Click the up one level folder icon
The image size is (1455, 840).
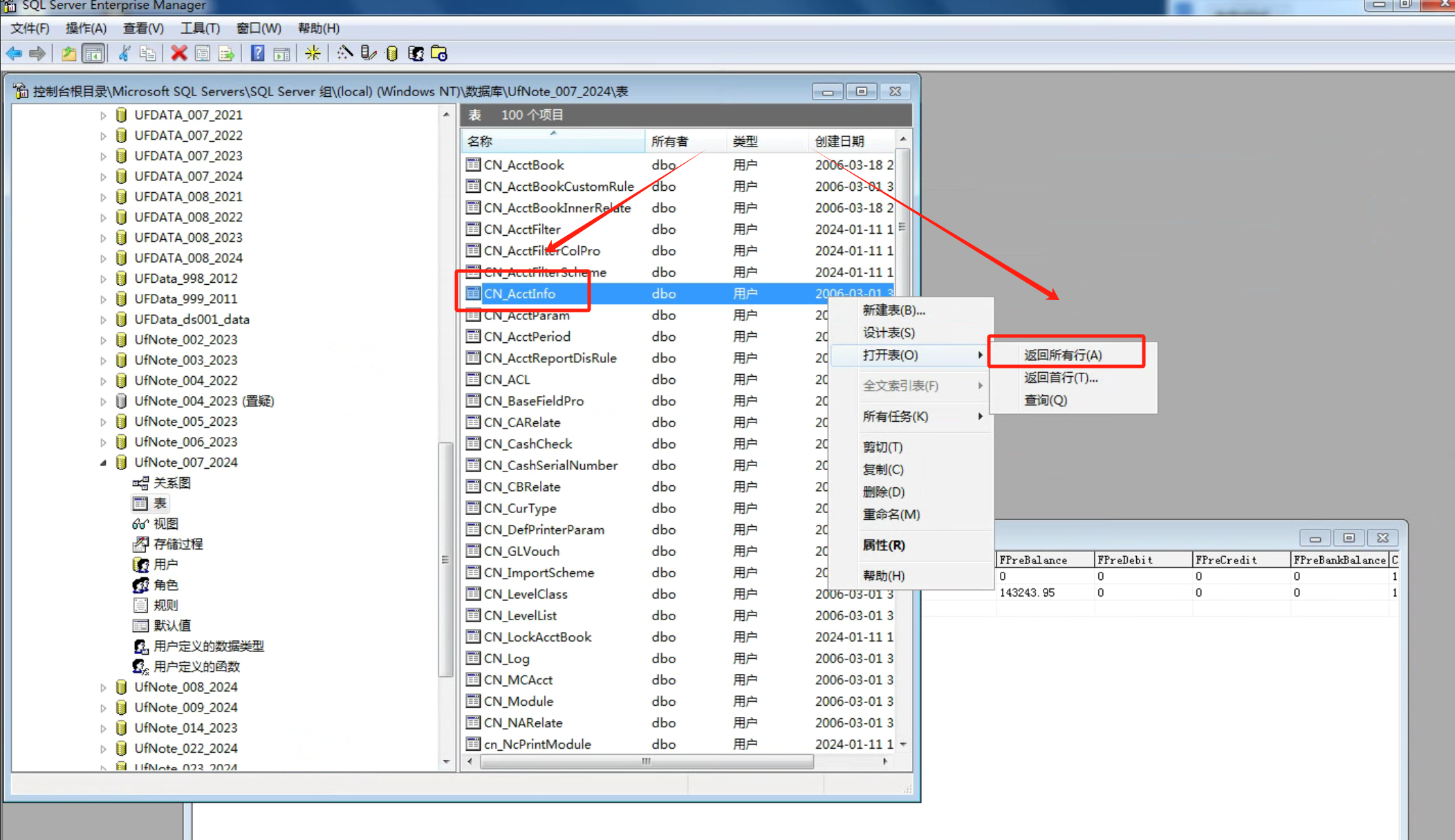68,53
